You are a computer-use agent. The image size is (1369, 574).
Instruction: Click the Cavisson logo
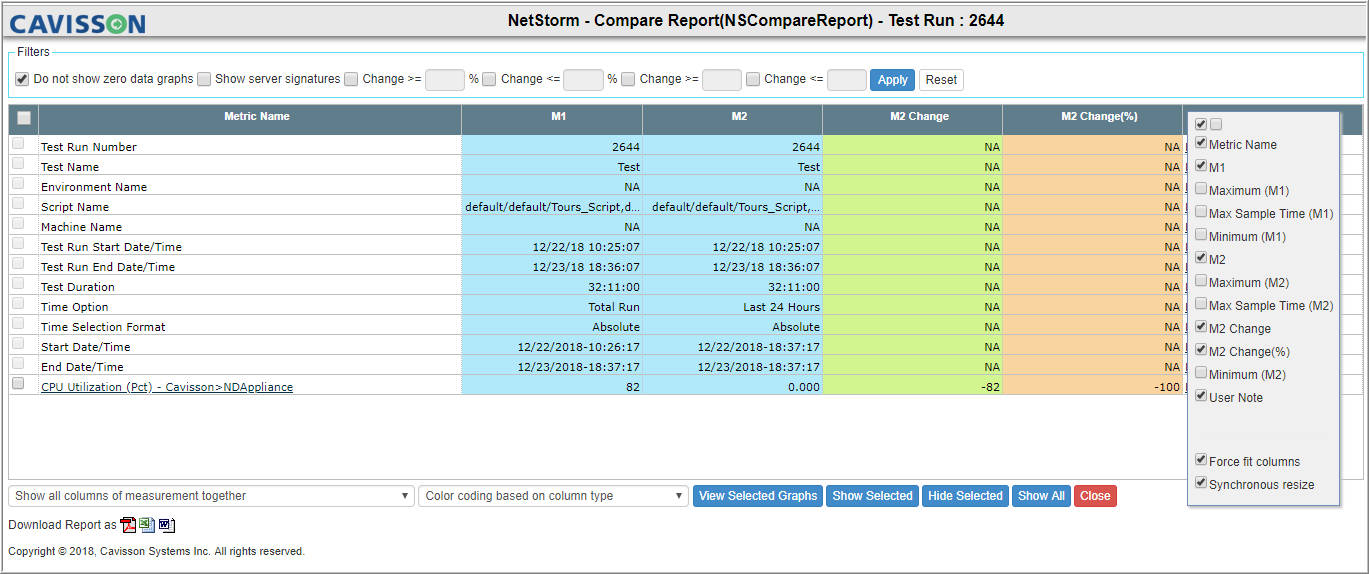(x=77, y=24)
